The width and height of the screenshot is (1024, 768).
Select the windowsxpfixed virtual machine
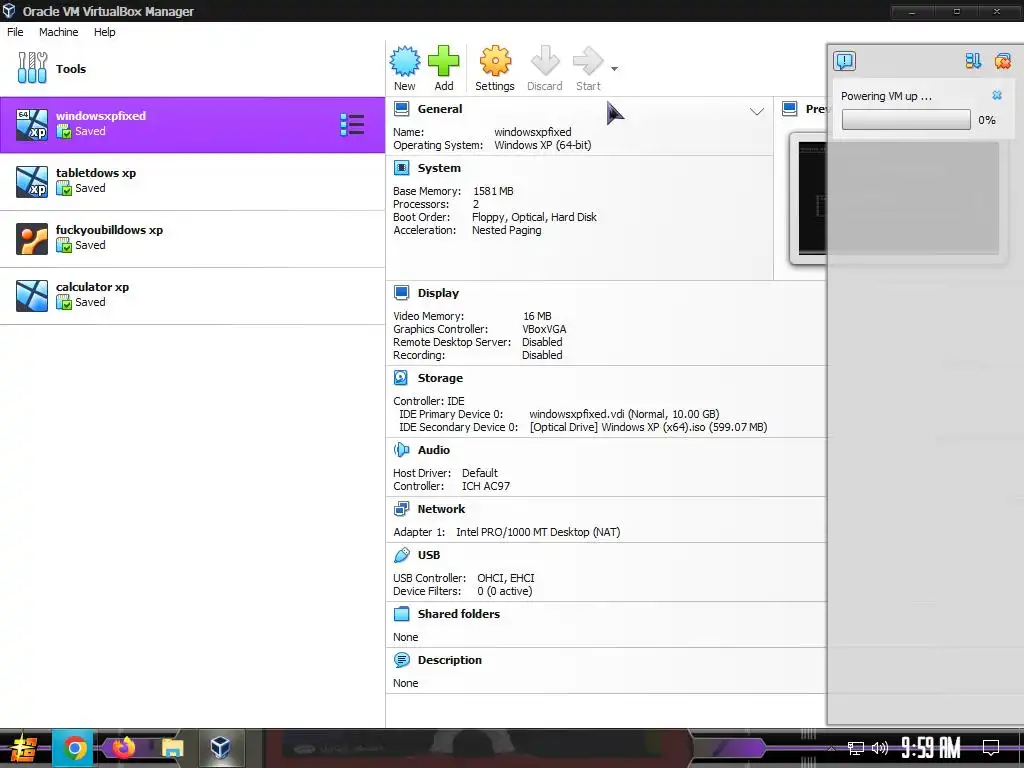pyautogui.click(x=193, y=124)
